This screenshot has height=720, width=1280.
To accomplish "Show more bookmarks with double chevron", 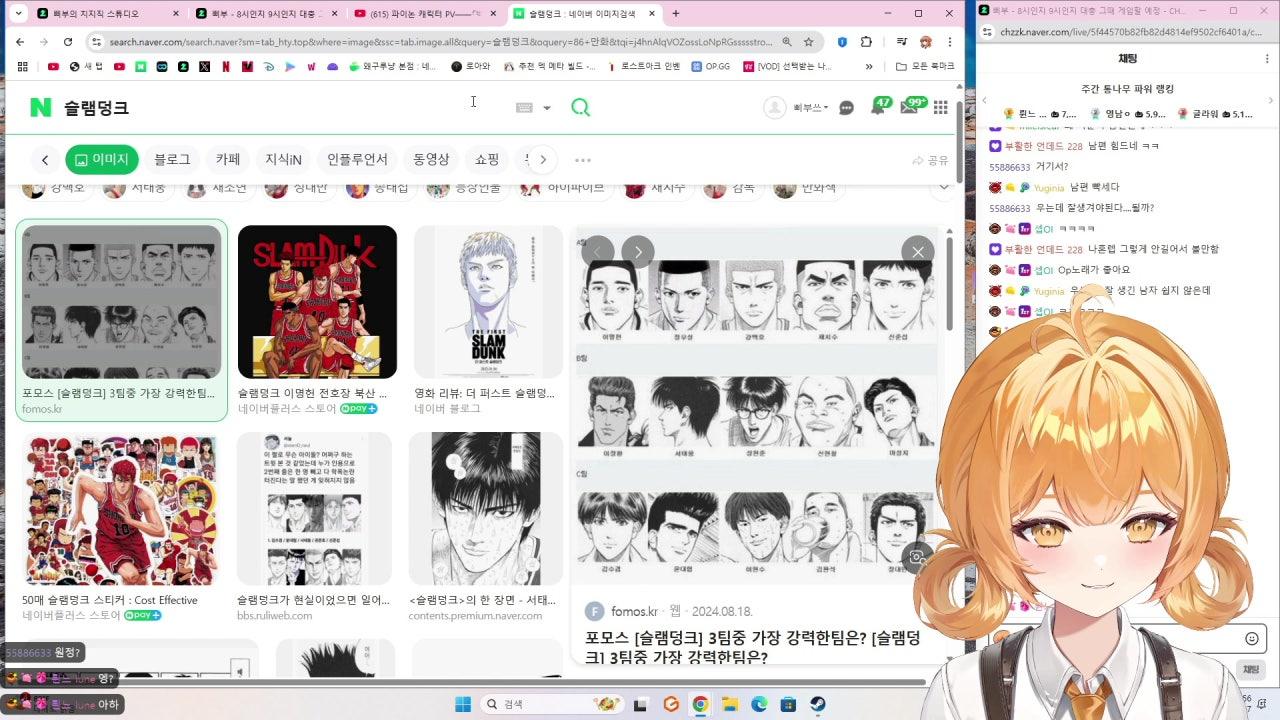I will tap(869, 66).
